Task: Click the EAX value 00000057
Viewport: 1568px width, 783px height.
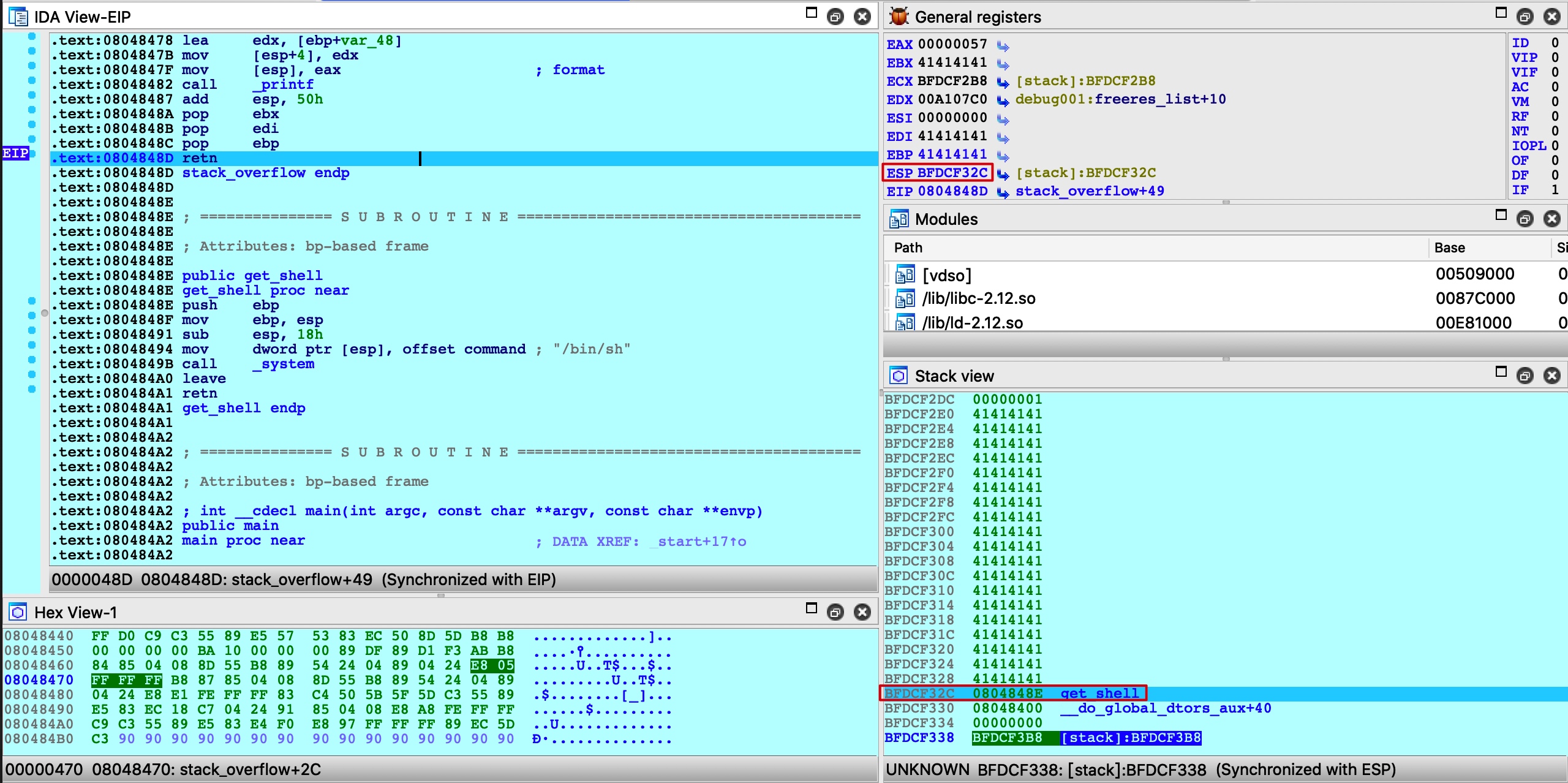Action: 952,44
